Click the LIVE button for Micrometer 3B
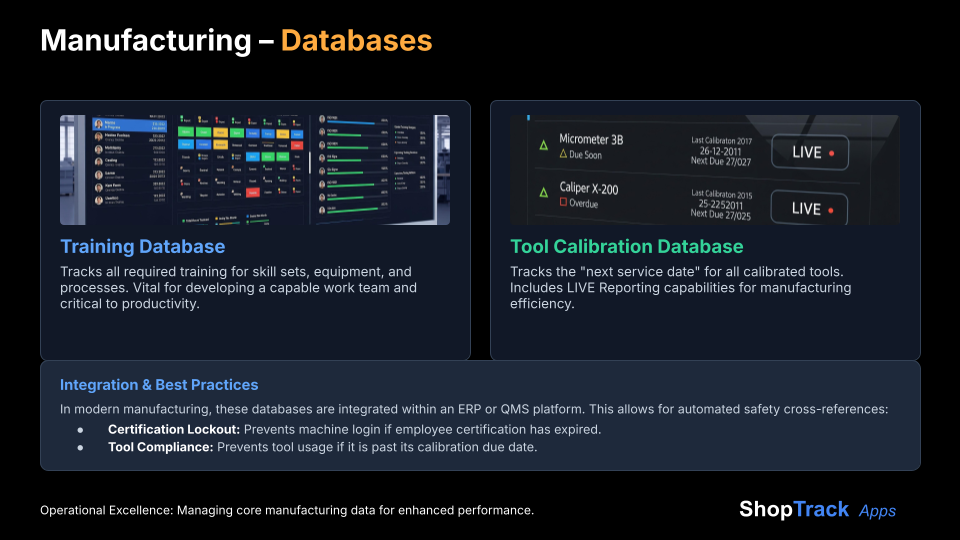Image resolution: width=960 pixels, height=540 pixels. click(x=810, y=152)
